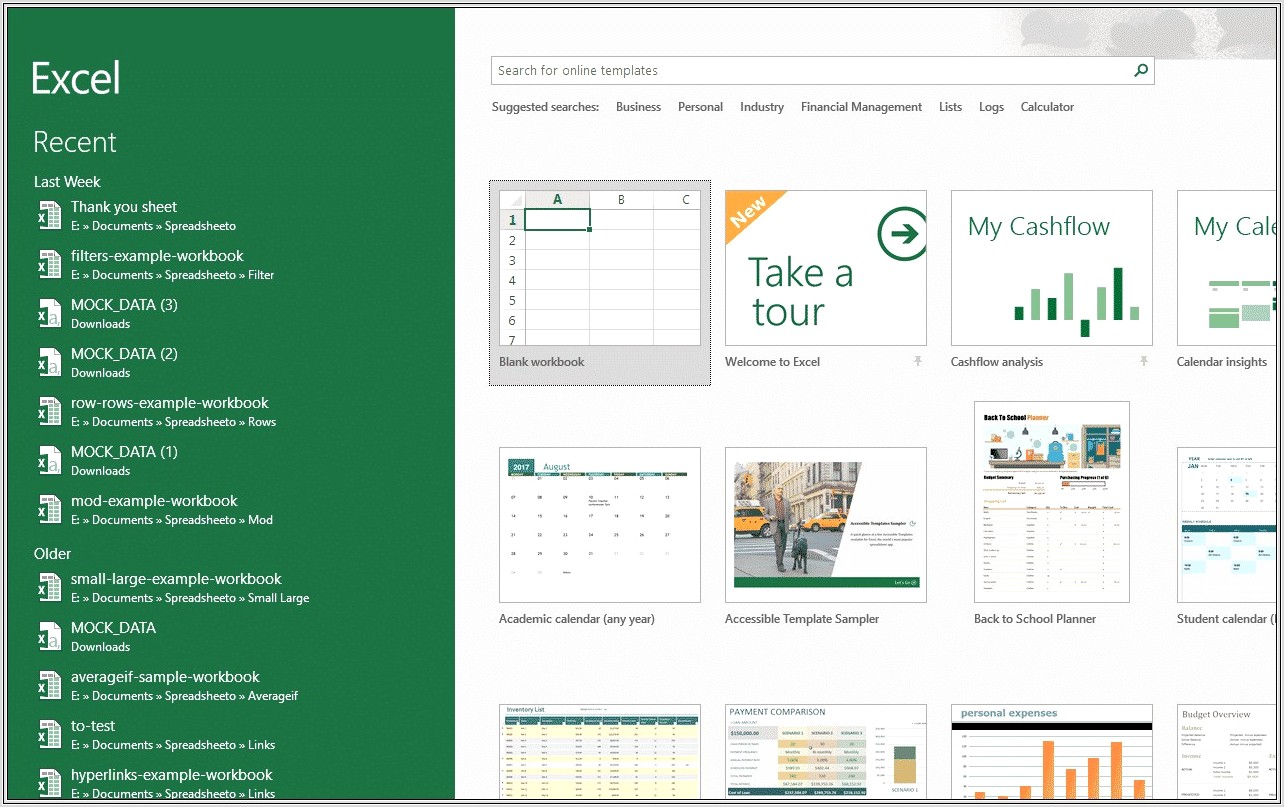The height and width of the screenshot is (807, 1284).
Task: Click the search magnifier icon
Action: 1140,70
